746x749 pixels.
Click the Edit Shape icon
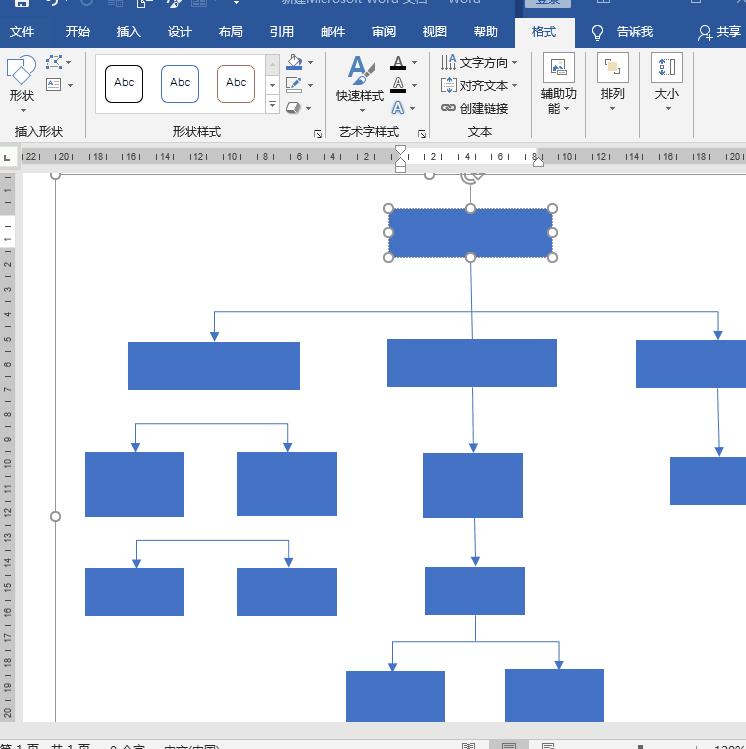pos(54,62)
